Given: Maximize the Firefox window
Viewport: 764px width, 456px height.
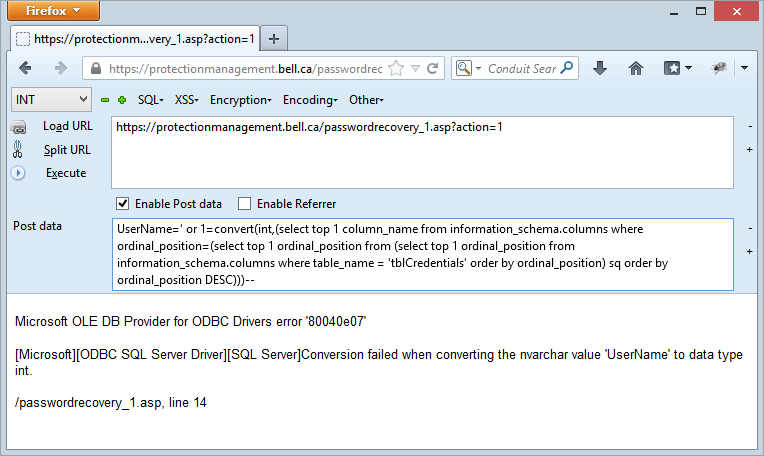Looking at the screenshot, I should coord(701,11).
